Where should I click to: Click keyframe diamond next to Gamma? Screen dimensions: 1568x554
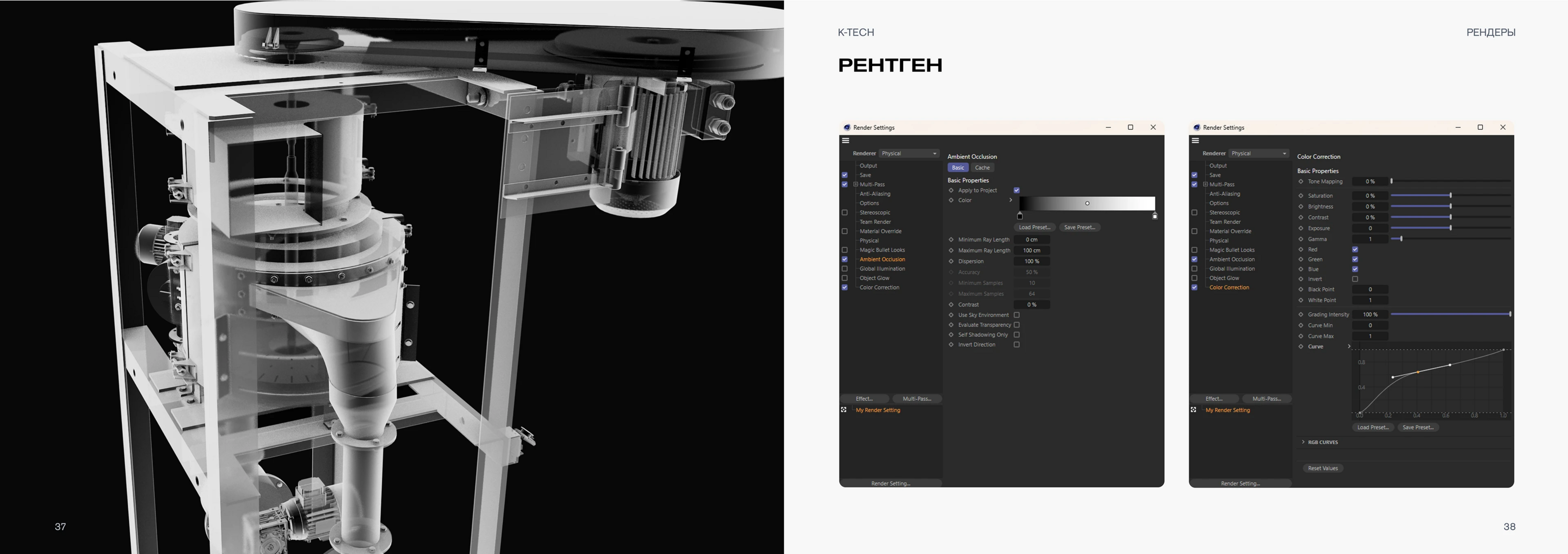(1301, 239)
